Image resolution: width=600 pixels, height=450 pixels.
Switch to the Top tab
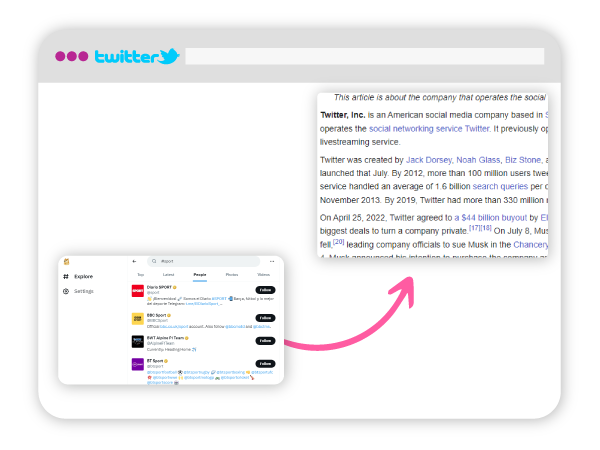pos(140,274)
